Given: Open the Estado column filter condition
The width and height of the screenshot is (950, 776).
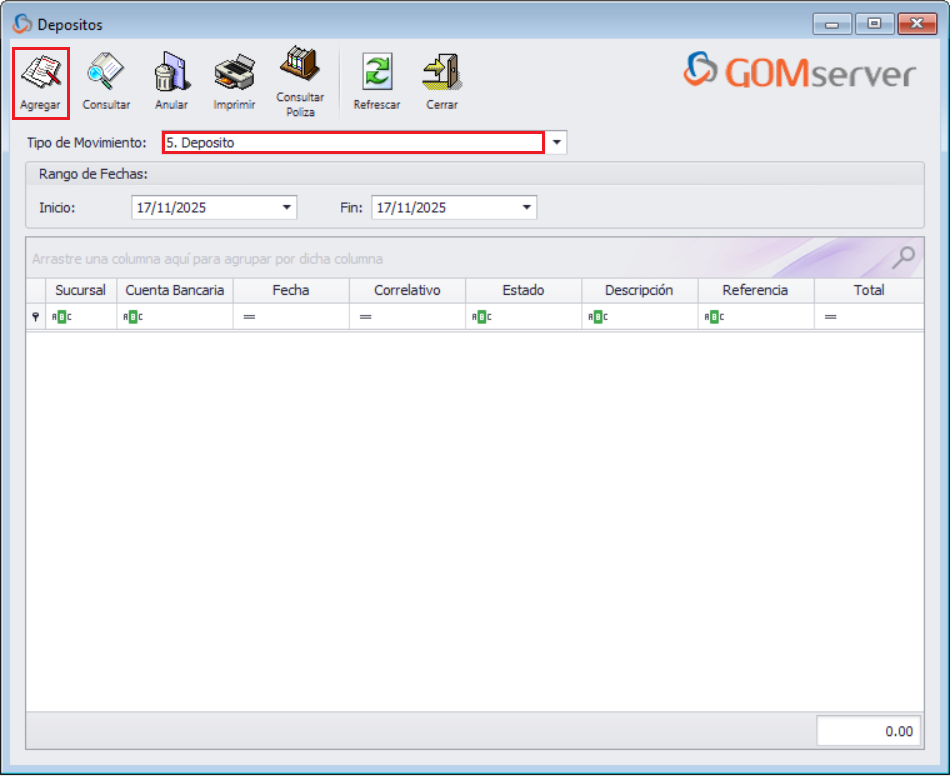Looking at the screenshot, I should [480, 316].
